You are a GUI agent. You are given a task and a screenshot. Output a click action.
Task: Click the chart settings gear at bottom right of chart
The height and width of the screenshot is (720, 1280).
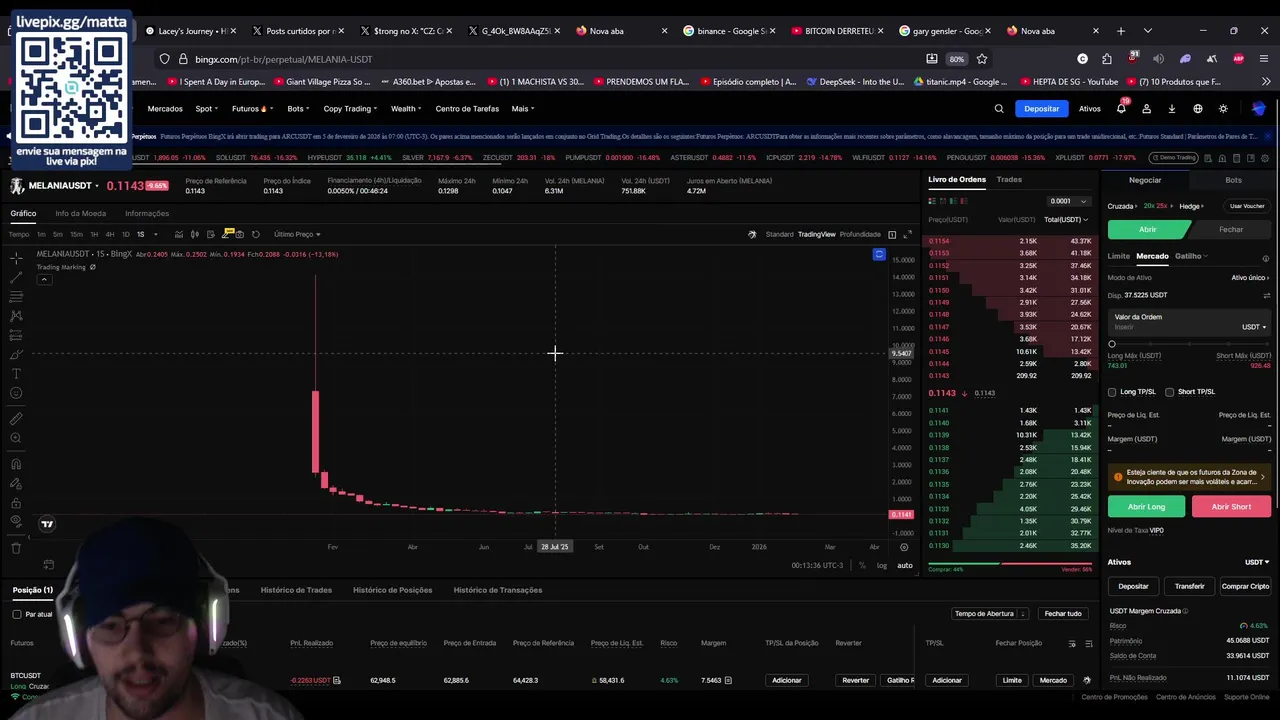(x=904, y=547)
